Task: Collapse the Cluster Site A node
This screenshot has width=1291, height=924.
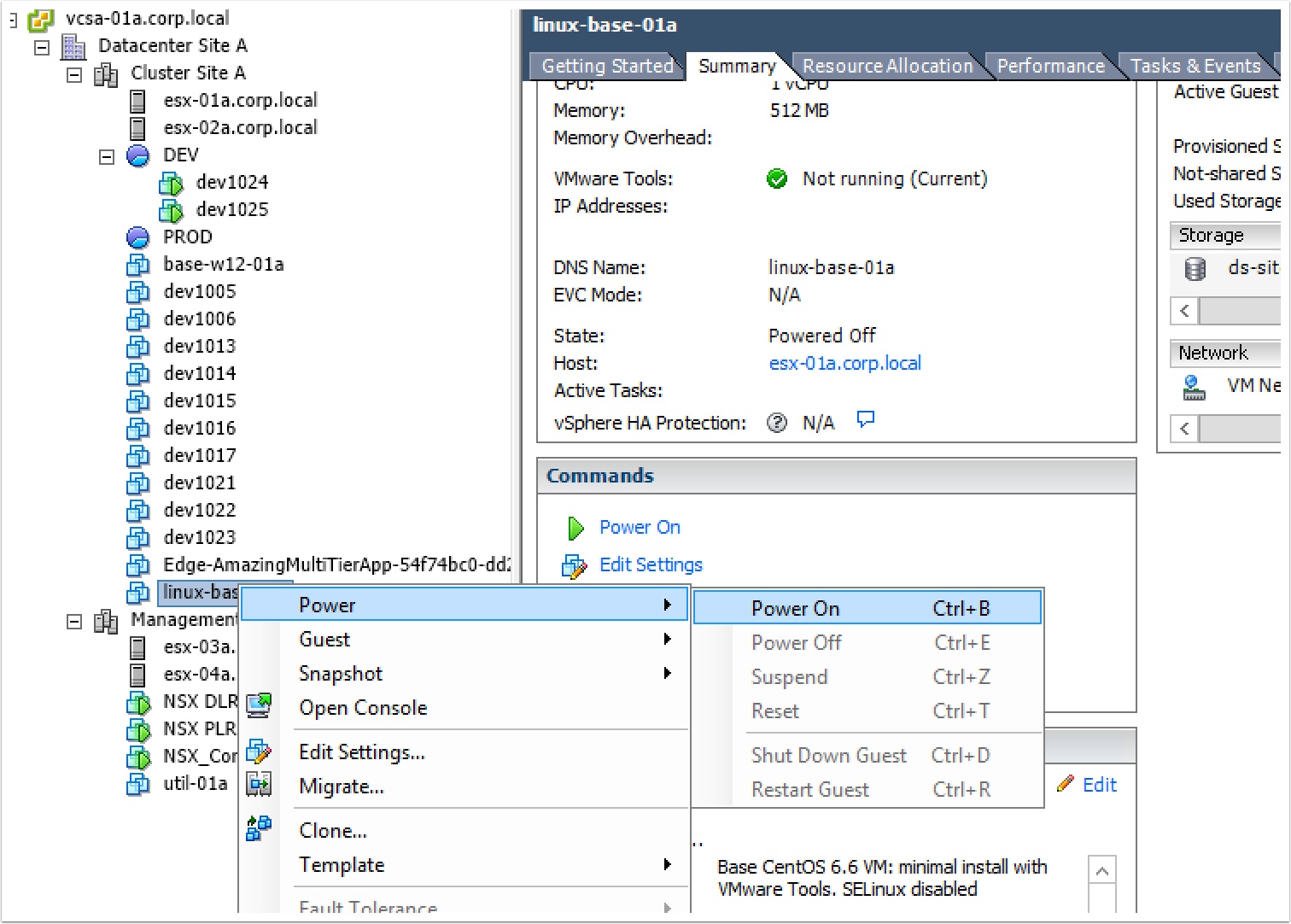Action: tap(74, 74)
